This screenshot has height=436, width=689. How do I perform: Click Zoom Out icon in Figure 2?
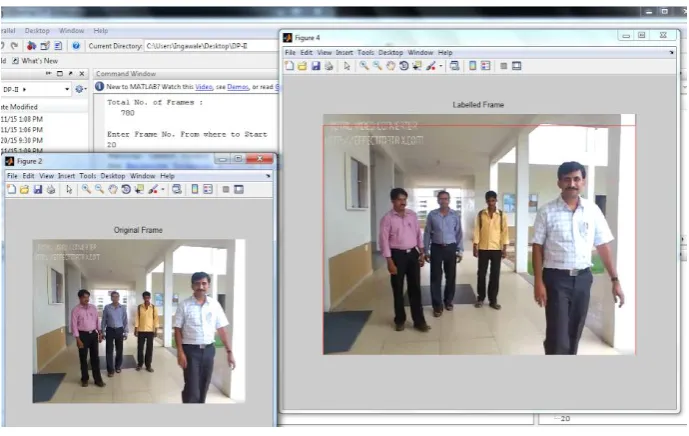click(100, 189)
